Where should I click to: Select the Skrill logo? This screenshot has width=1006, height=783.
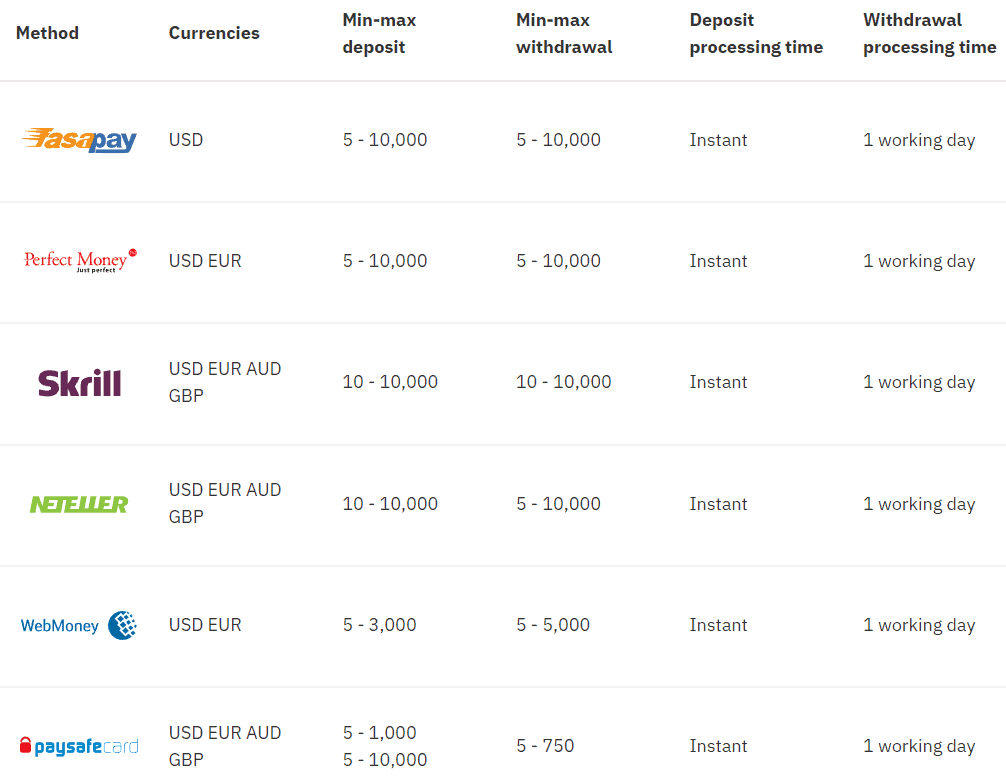(x=80, y=383)
